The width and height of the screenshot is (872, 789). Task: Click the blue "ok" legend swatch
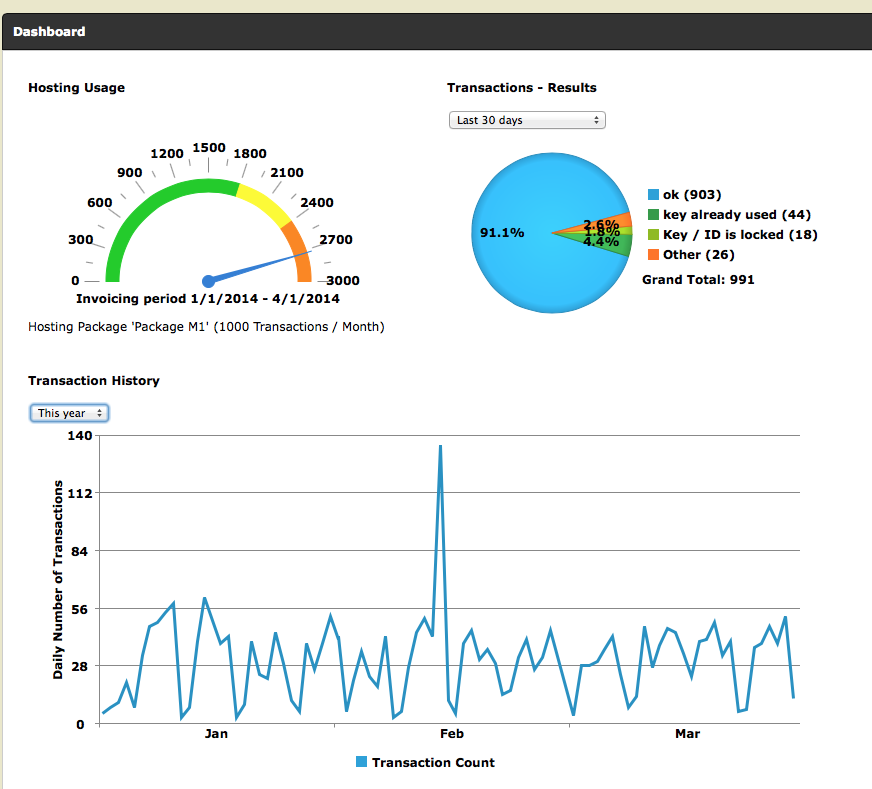coord(653,195)
